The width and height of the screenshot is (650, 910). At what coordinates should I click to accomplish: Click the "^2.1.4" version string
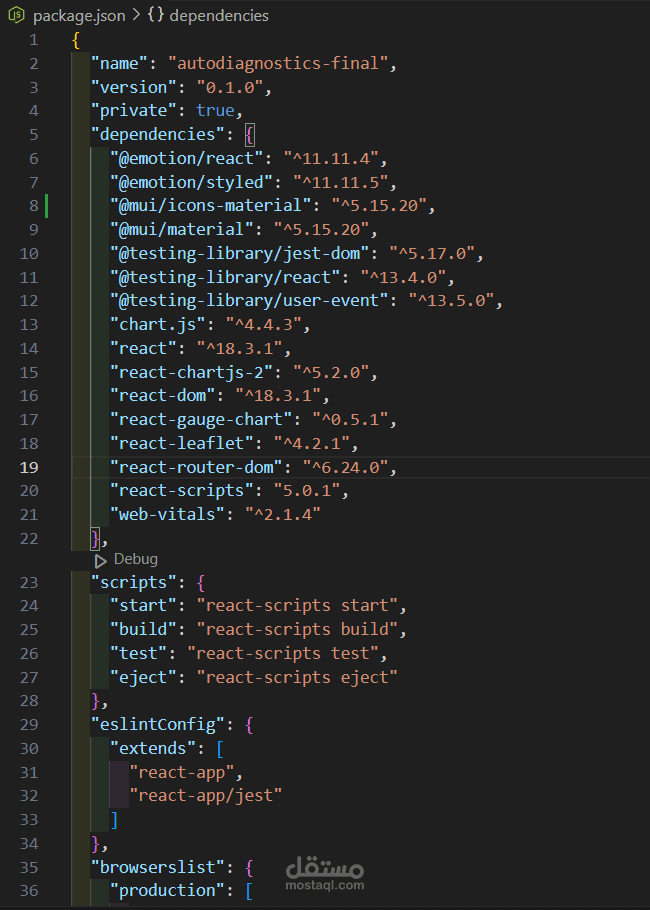(x=283, y=515)
